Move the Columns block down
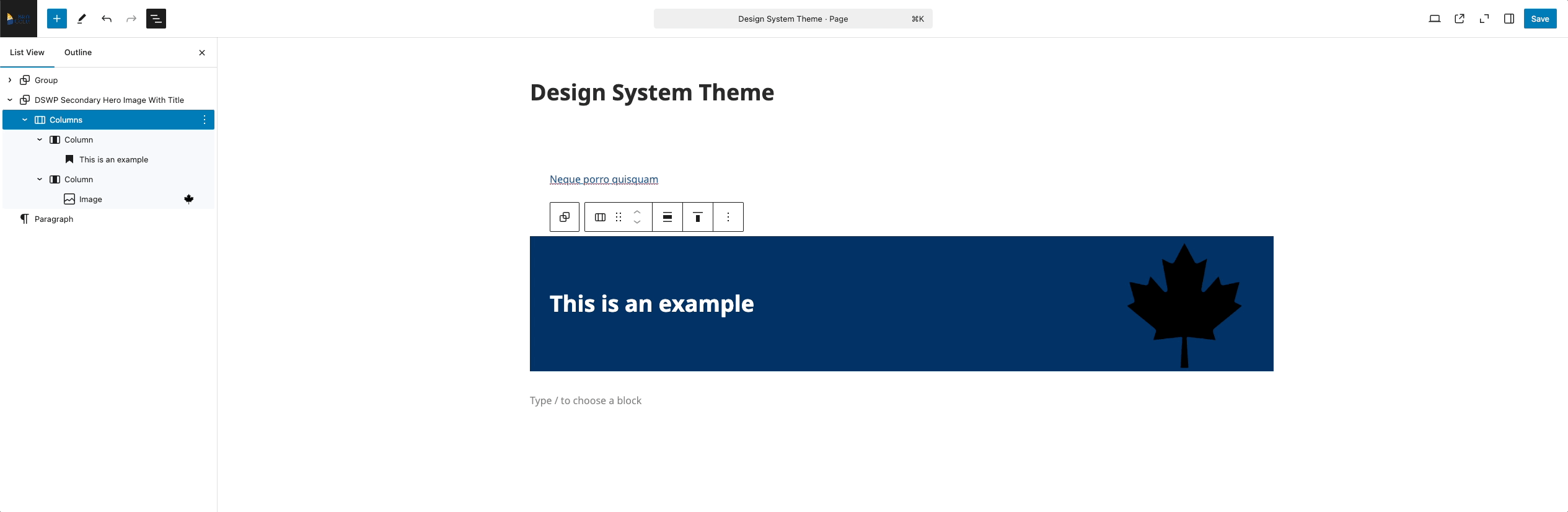The width and height of the screenshot is (1568, 512). click(637, 222)
